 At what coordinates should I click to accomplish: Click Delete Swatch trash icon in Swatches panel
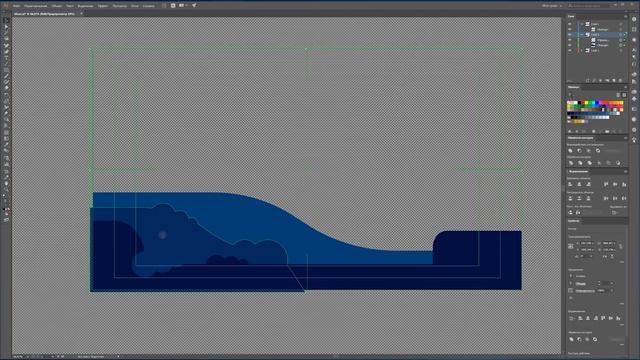pos(620,131)
